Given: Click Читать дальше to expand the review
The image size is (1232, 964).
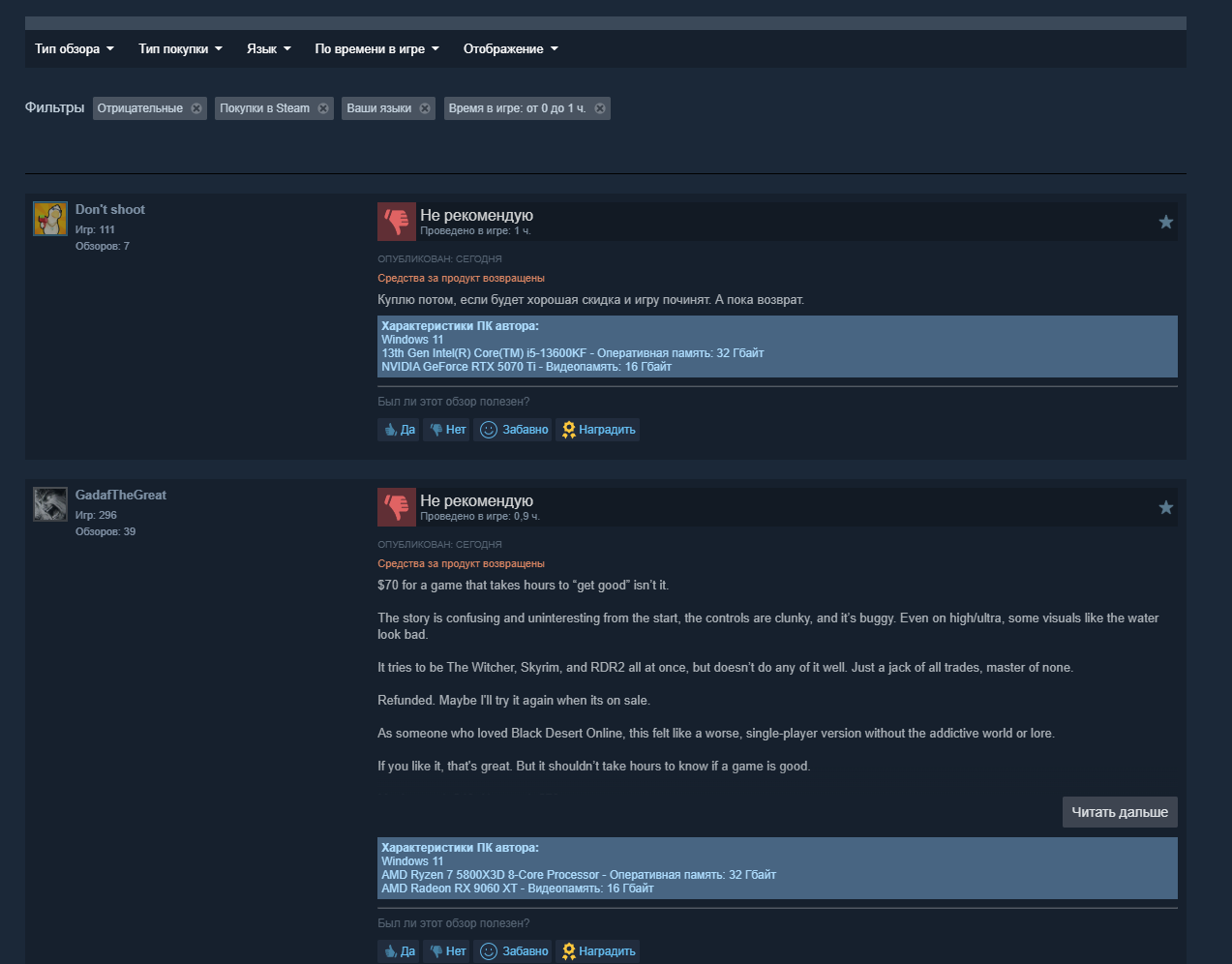Looking at the screenshot, I should [x=1120, y=812].
